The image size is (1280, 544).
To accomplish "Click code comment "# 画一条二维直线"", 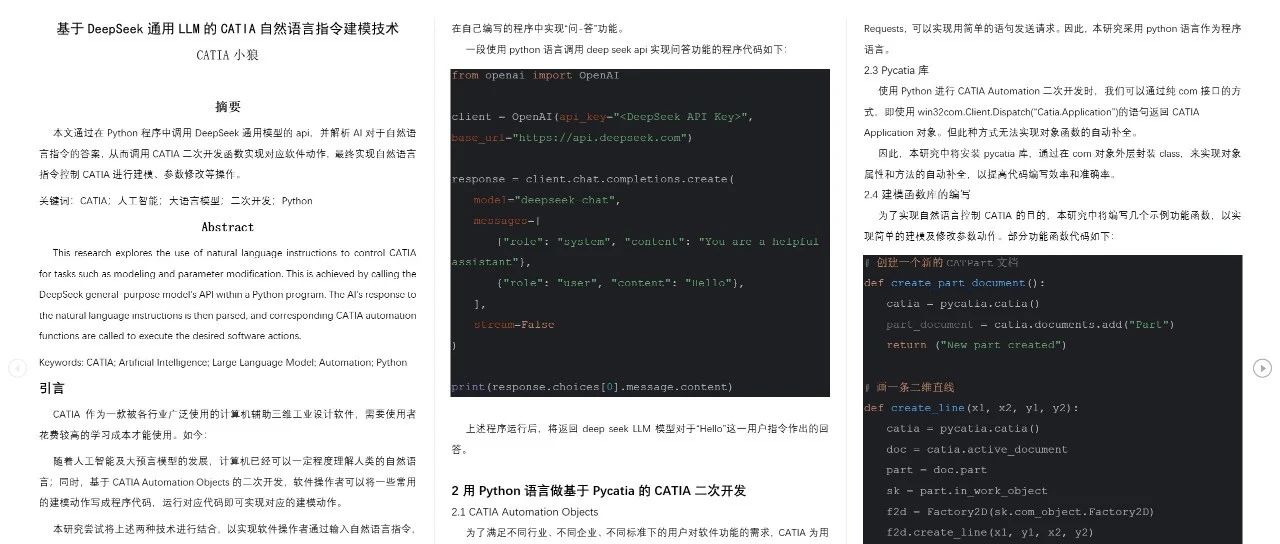I will (x=909, y=387).
